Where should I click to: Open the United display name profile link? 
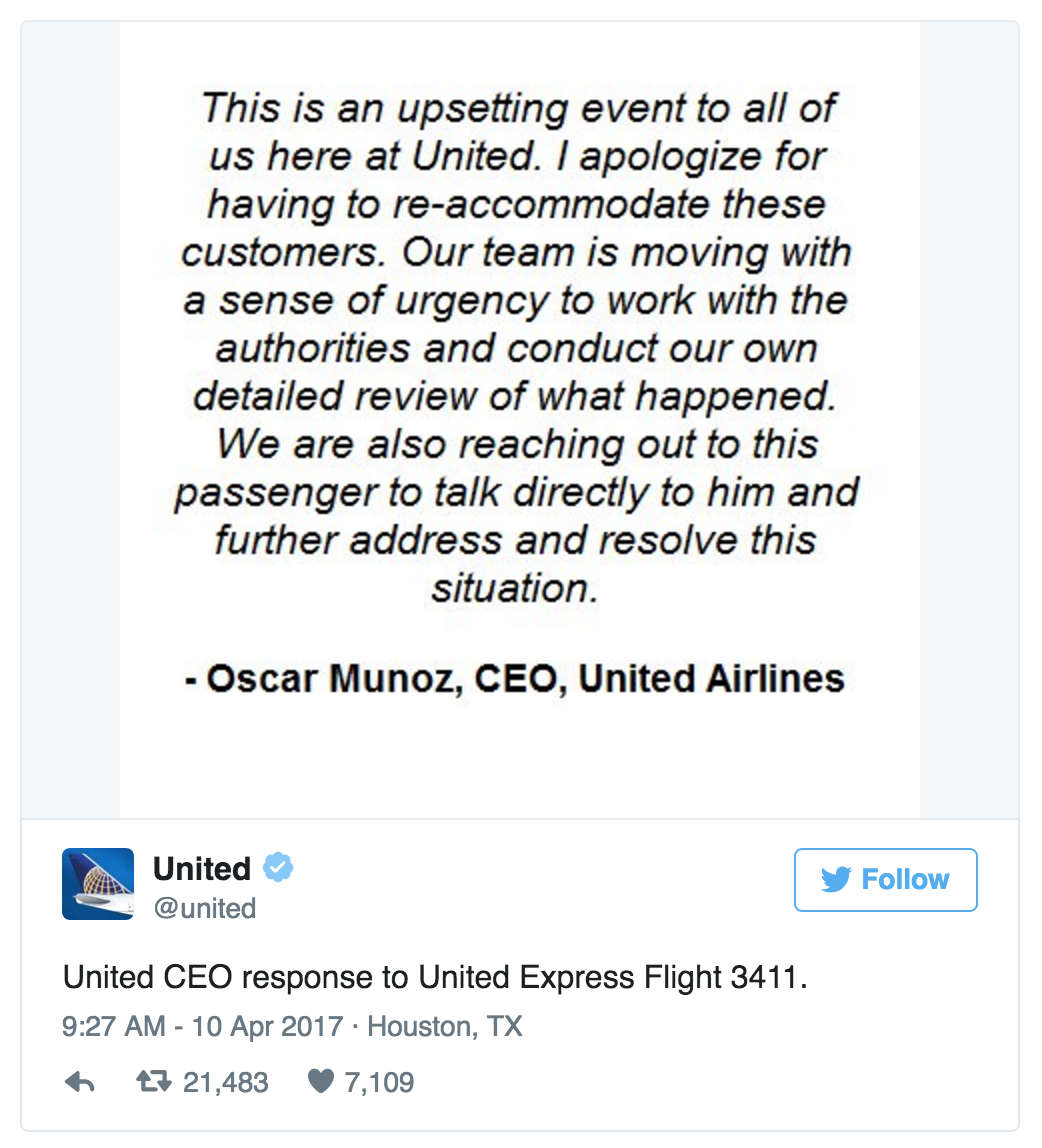coord(202,868)
